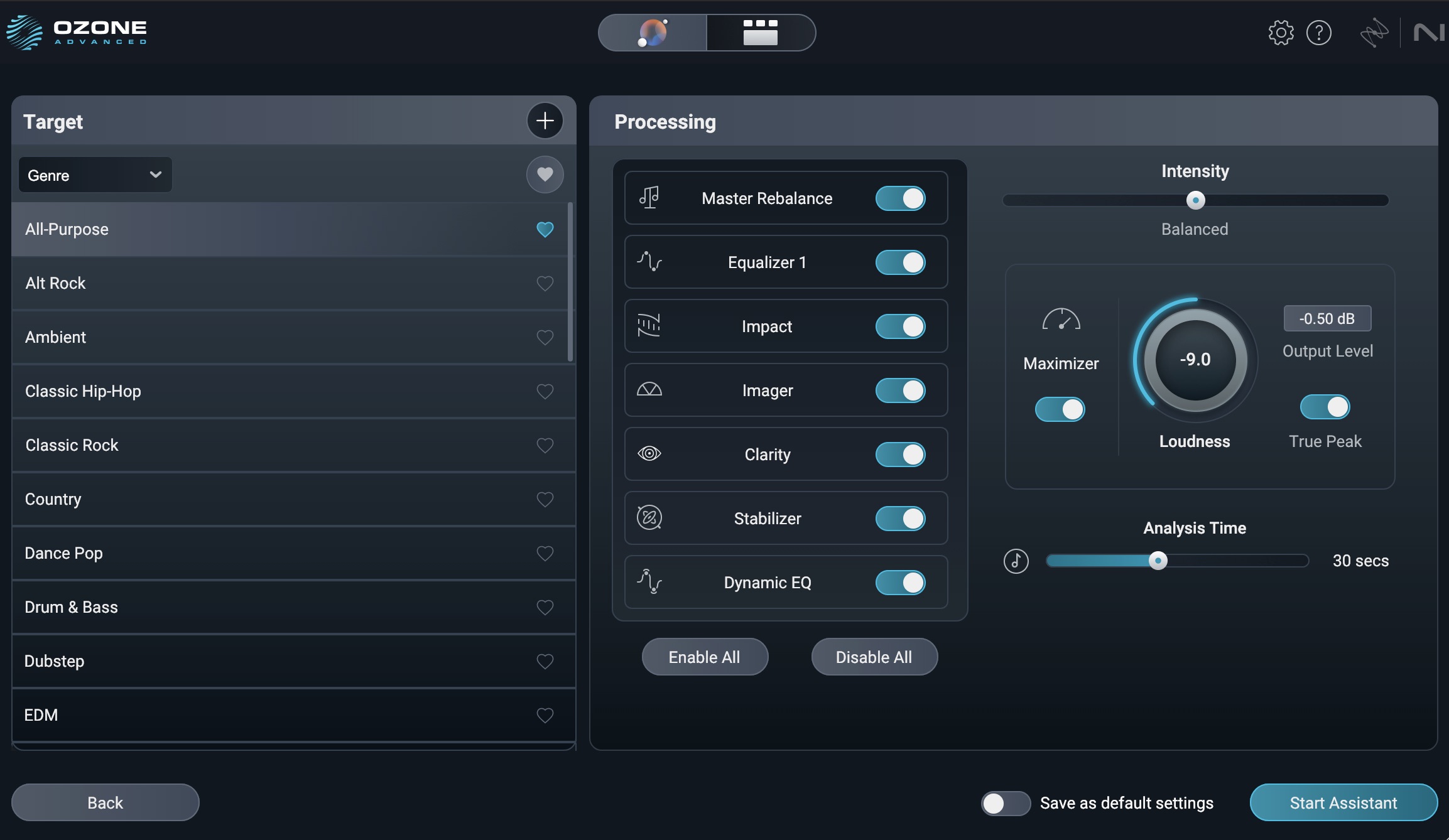Click the Output Level -0.50 dB field
1449x840 pixels.
coord(1327,318)
